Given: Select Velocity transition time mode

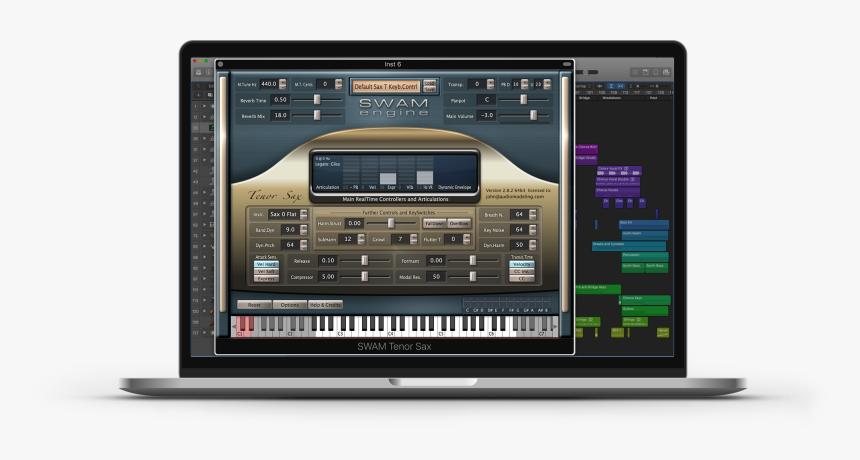Looking at the screenshot, I should (522, 264).
